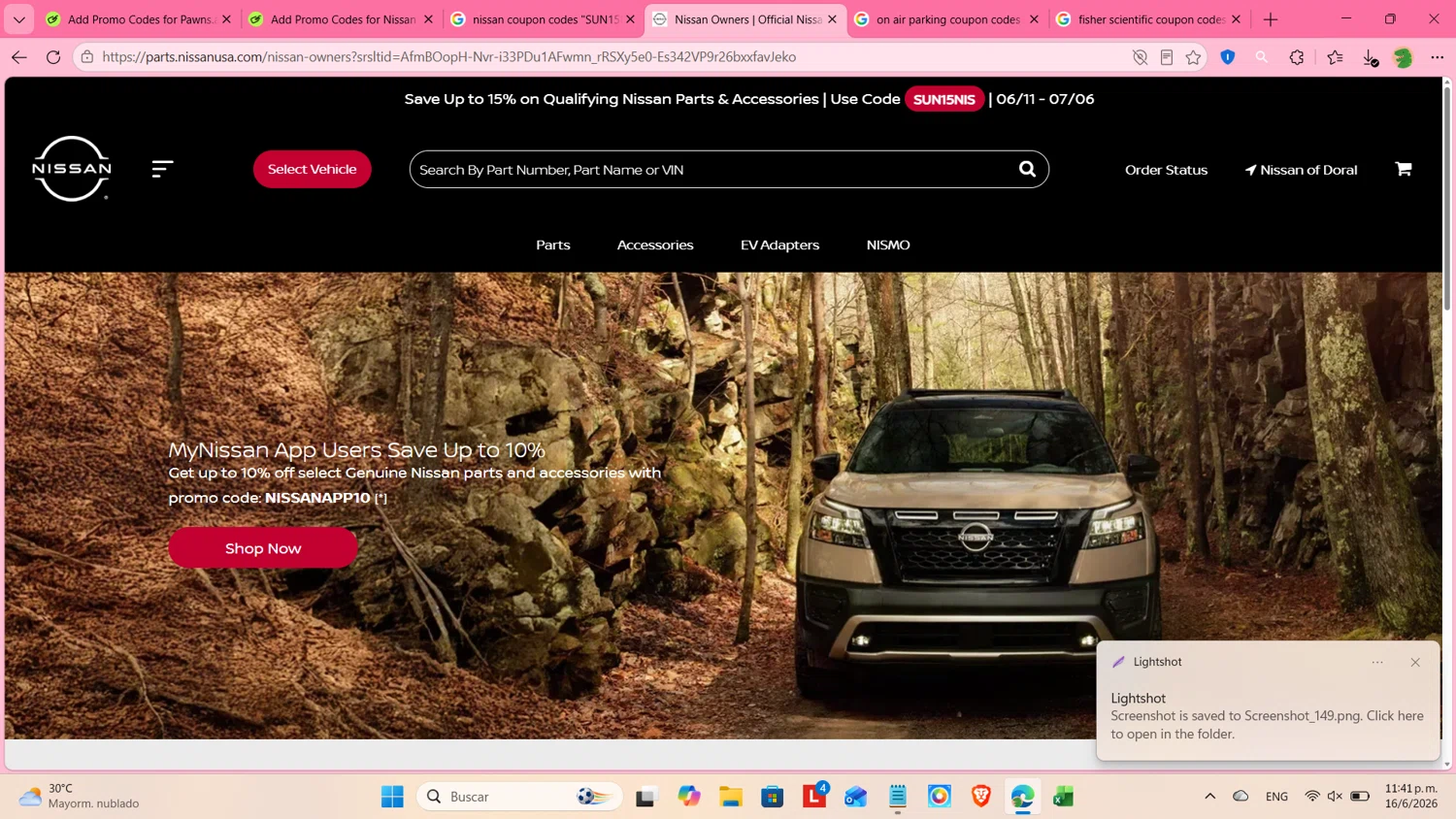Open browser extensions puzzle icon
The image size is (1456, 819).
1297,57
